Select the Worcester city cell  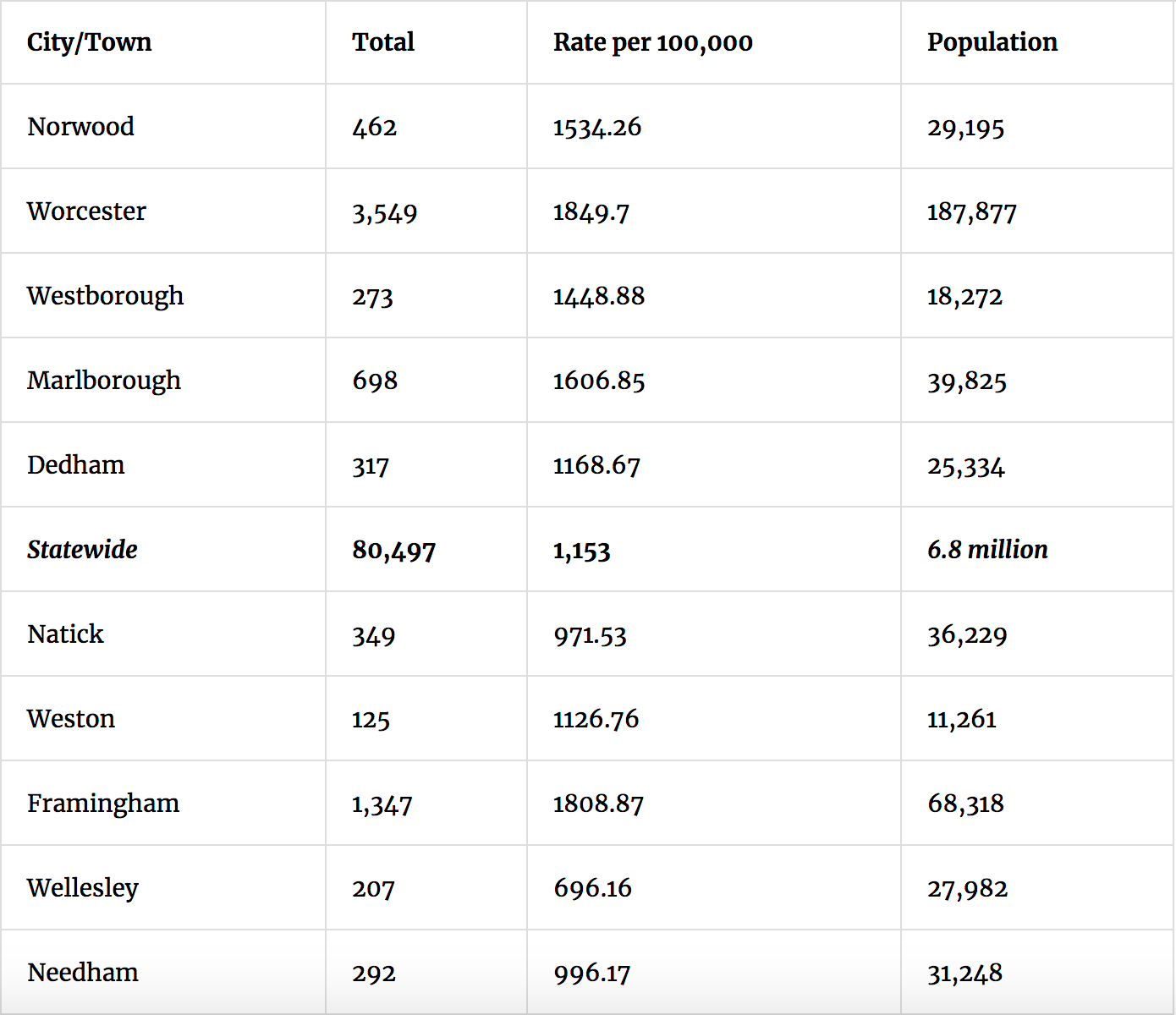coord(86,211)
